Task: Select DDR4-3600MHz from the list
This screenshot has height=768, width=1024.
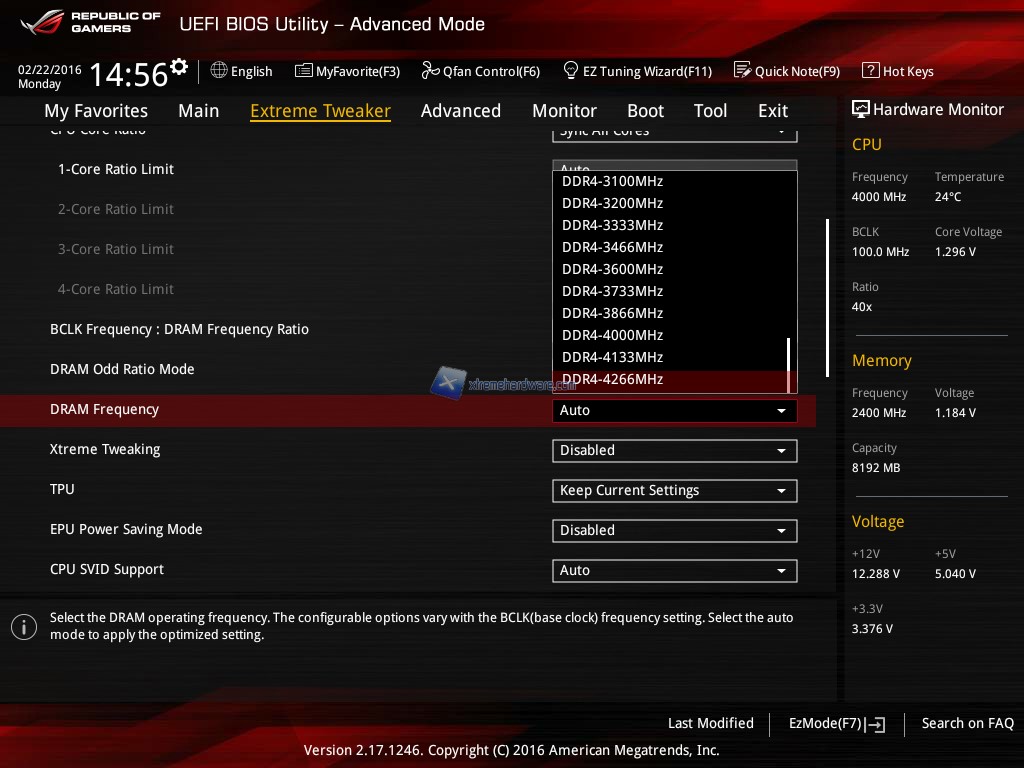Action: coord(612,269)
